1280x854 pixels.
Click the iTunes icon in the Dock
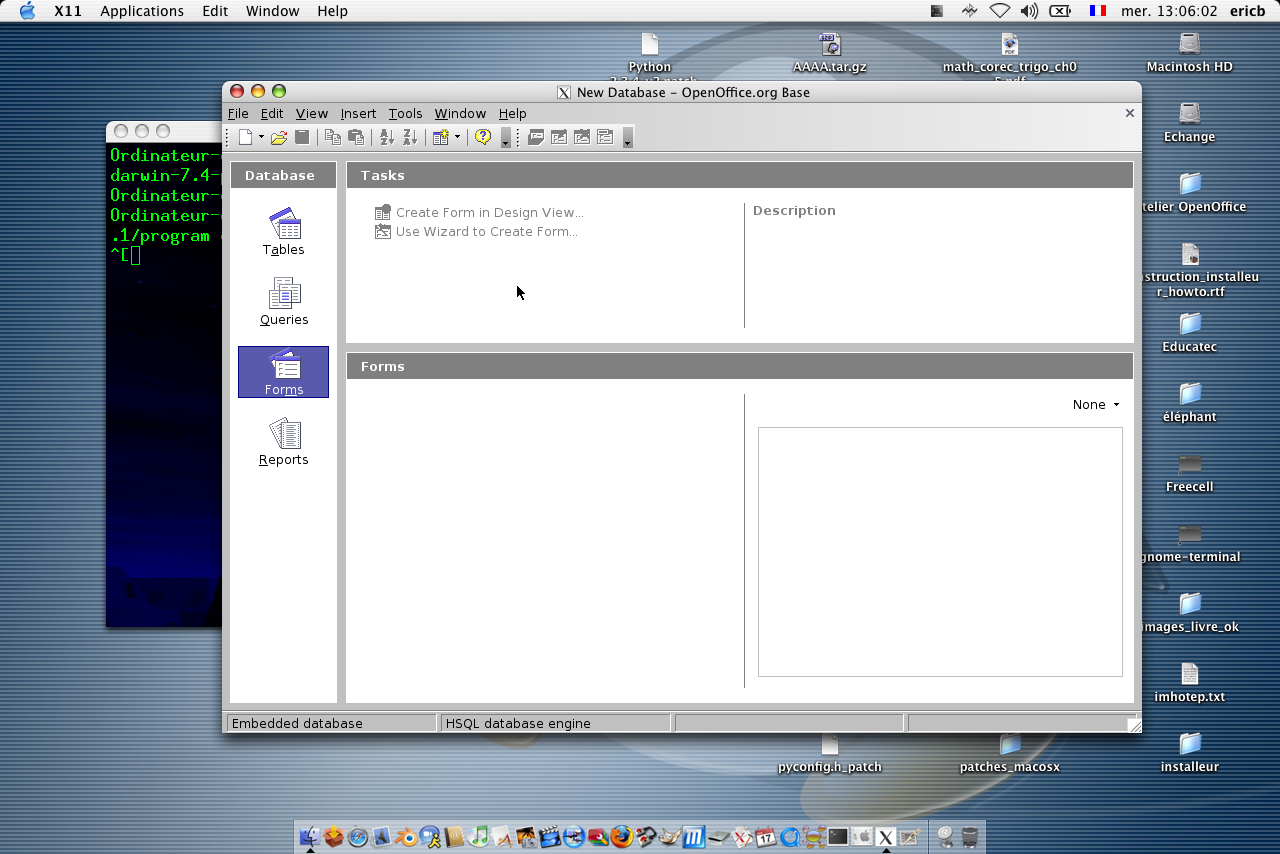tap(478, 836)
